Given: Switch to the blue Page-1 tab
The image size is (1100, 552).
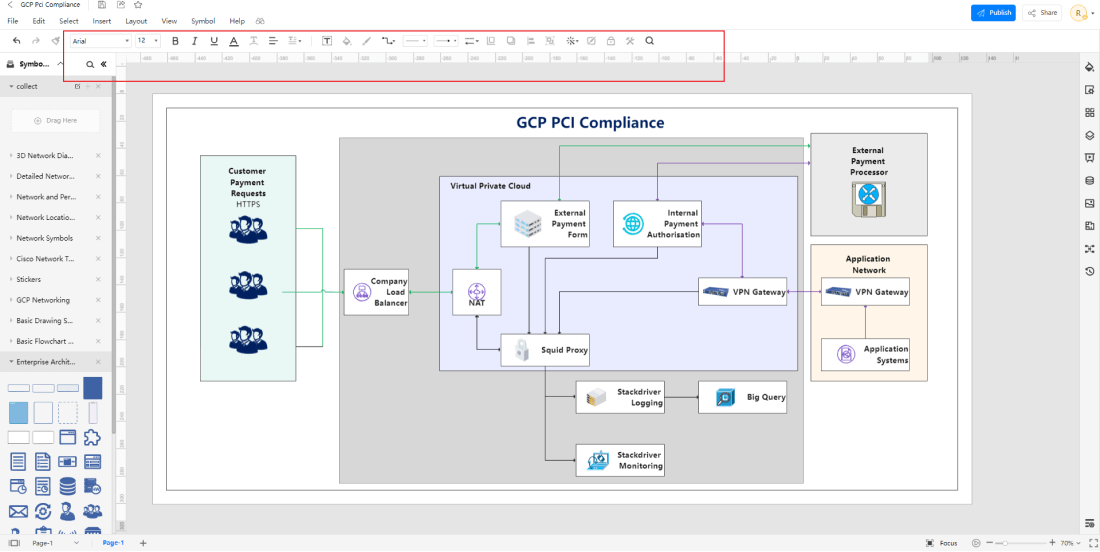Looking at the screenshot, I should tap(113, 543).
